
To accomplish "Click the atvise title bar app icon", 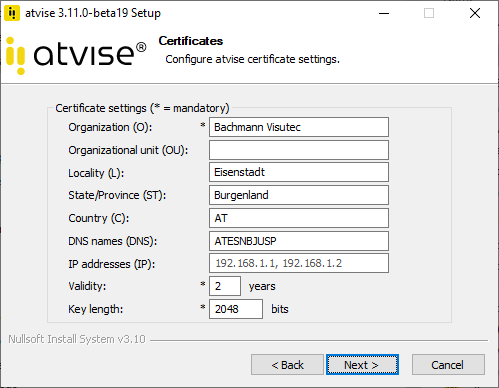I will pos(12,13).
